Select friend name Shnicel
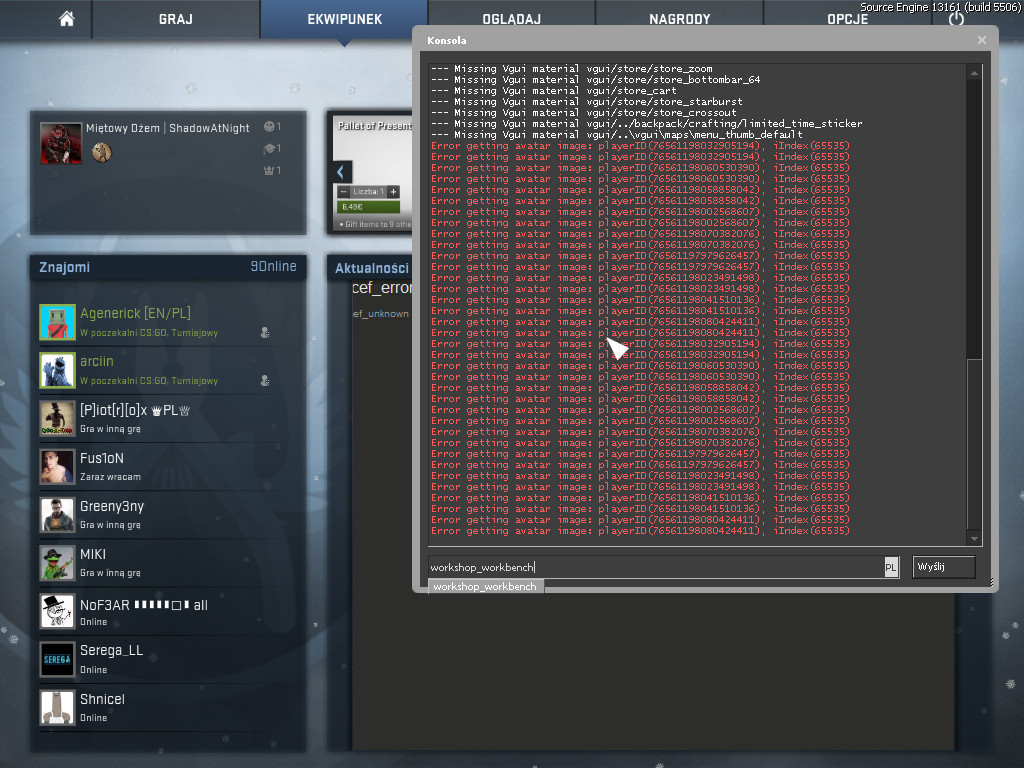Screen dimensions: 1024x768 tap(102, 699)
